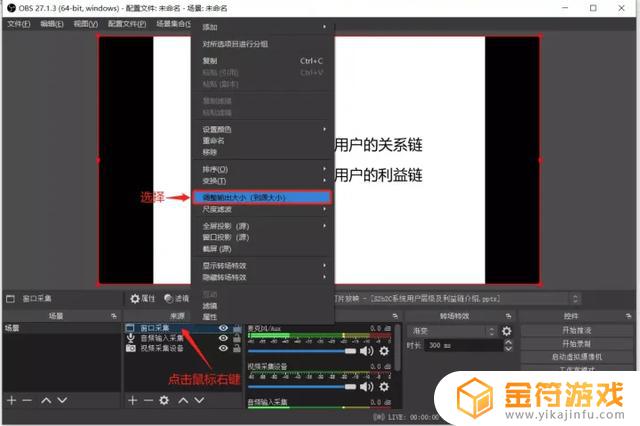The image size is (640, 426).
Task: Expand the 变换(T) submenu
Action: 262,180
